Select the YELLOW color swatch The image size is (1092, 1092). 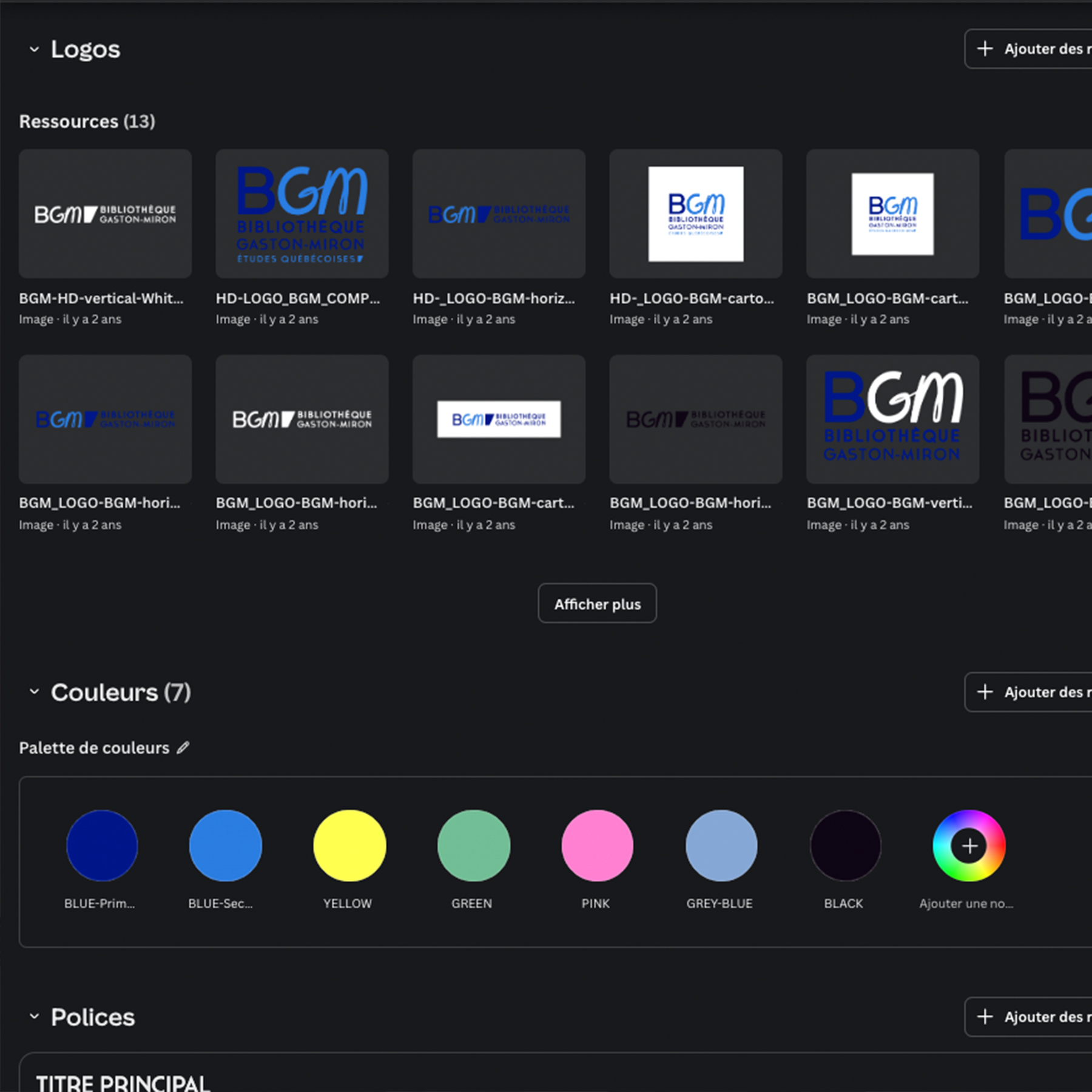pos(349,845)
